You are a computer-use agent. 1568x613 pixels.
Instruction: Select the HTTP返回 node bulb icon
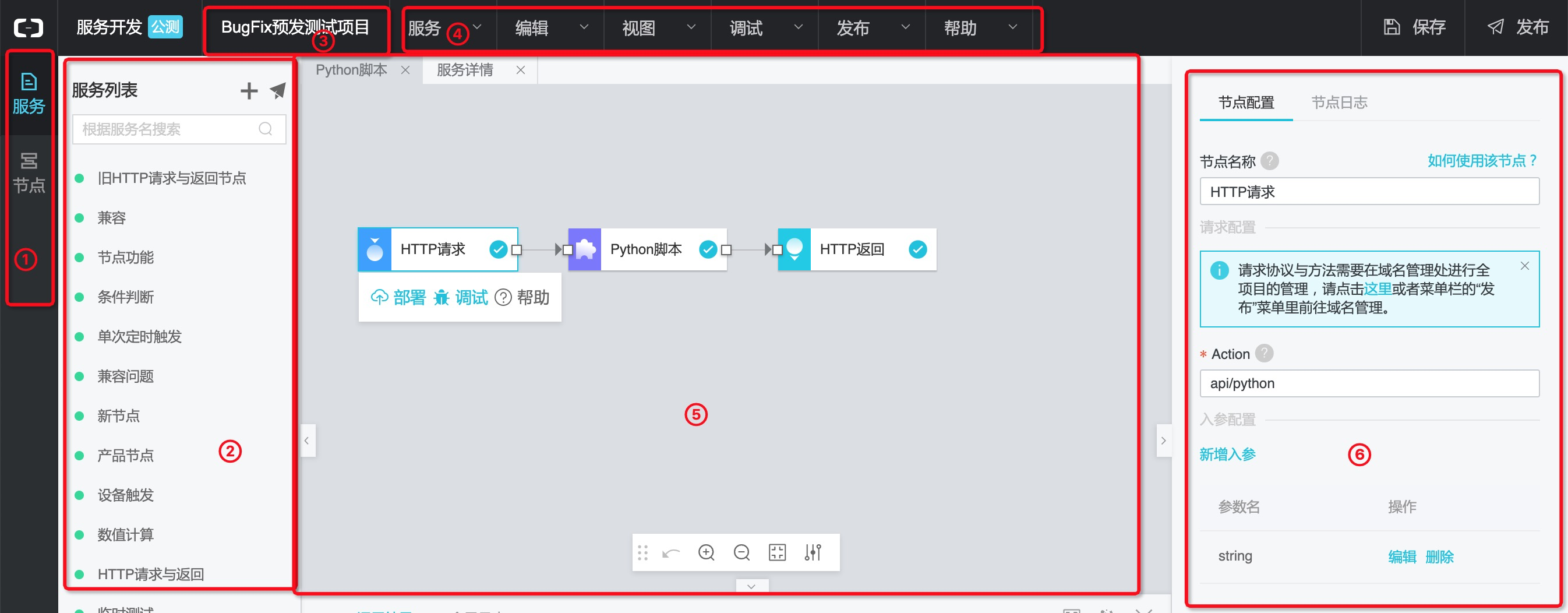(x=794, y=249)
